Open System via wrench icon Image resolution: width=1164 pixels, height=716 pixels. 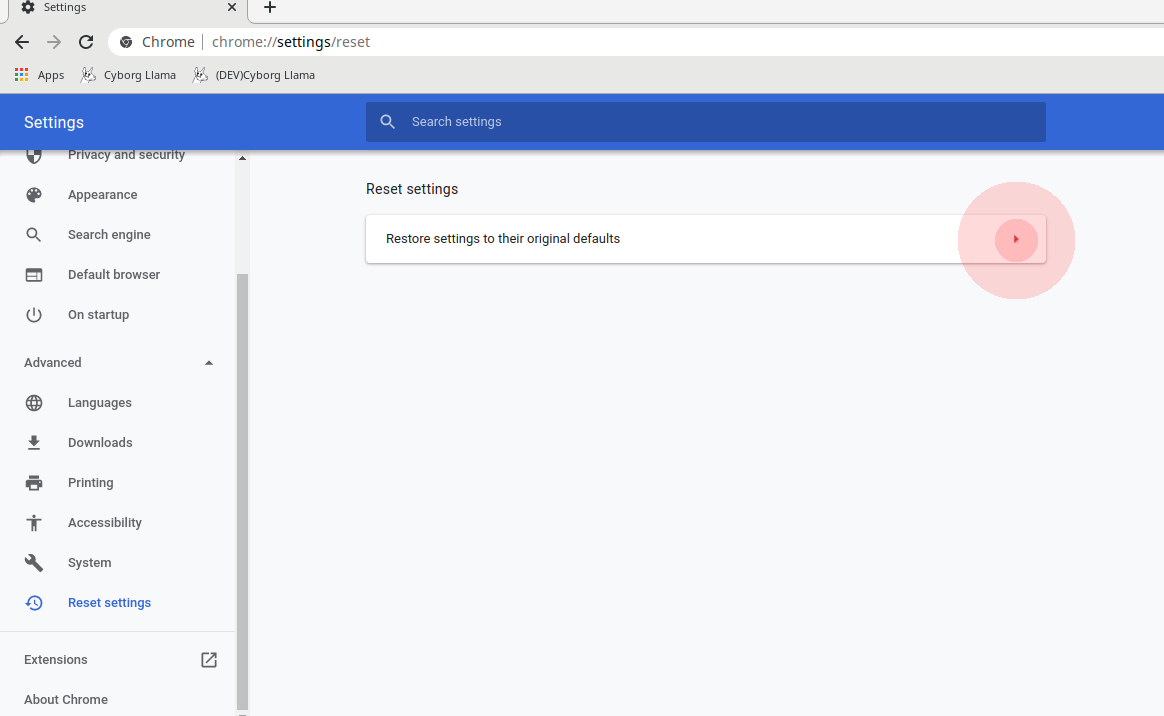(x=34, y=562)
